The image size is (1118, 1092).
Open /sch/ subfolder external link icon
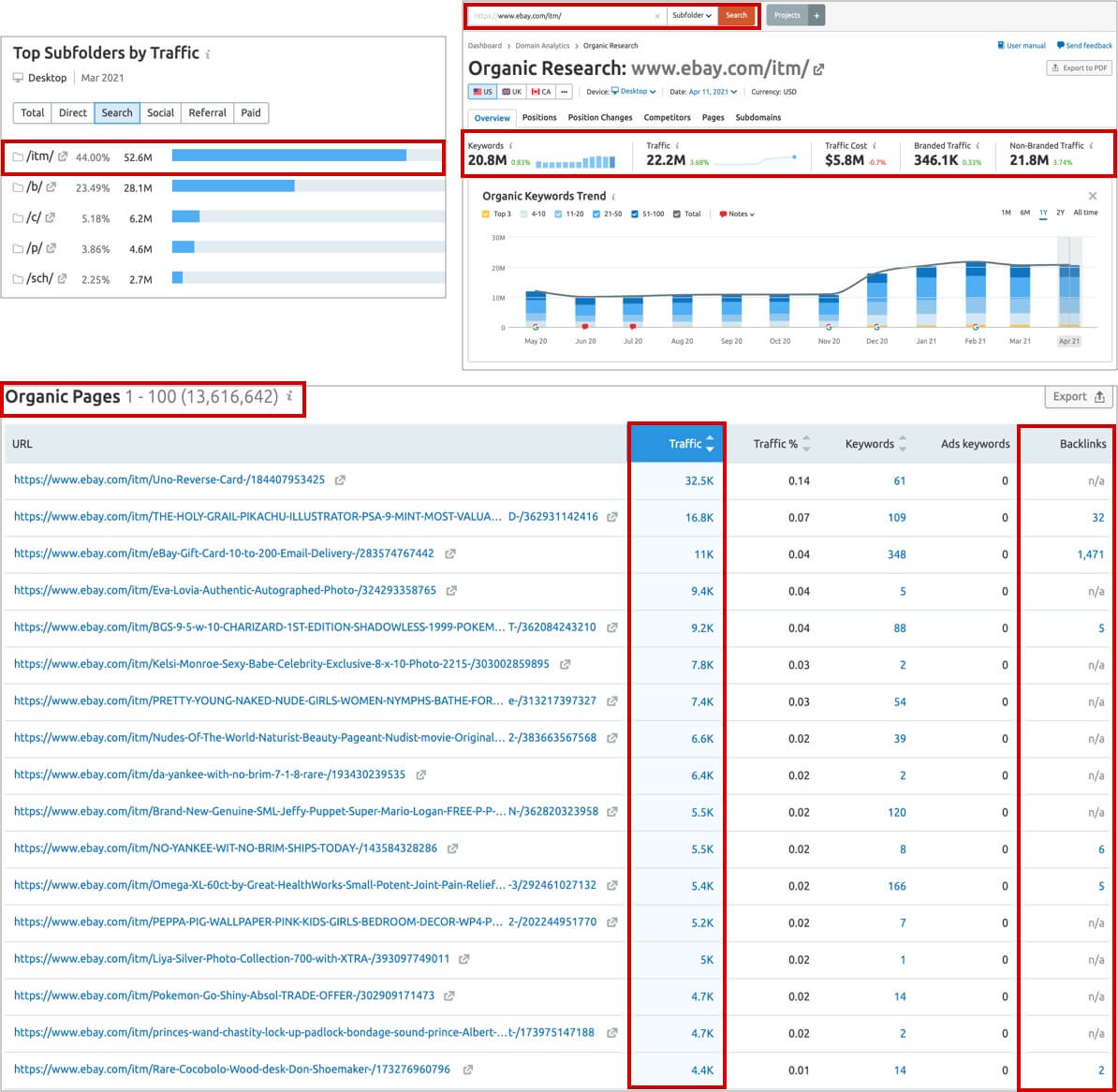63,279
